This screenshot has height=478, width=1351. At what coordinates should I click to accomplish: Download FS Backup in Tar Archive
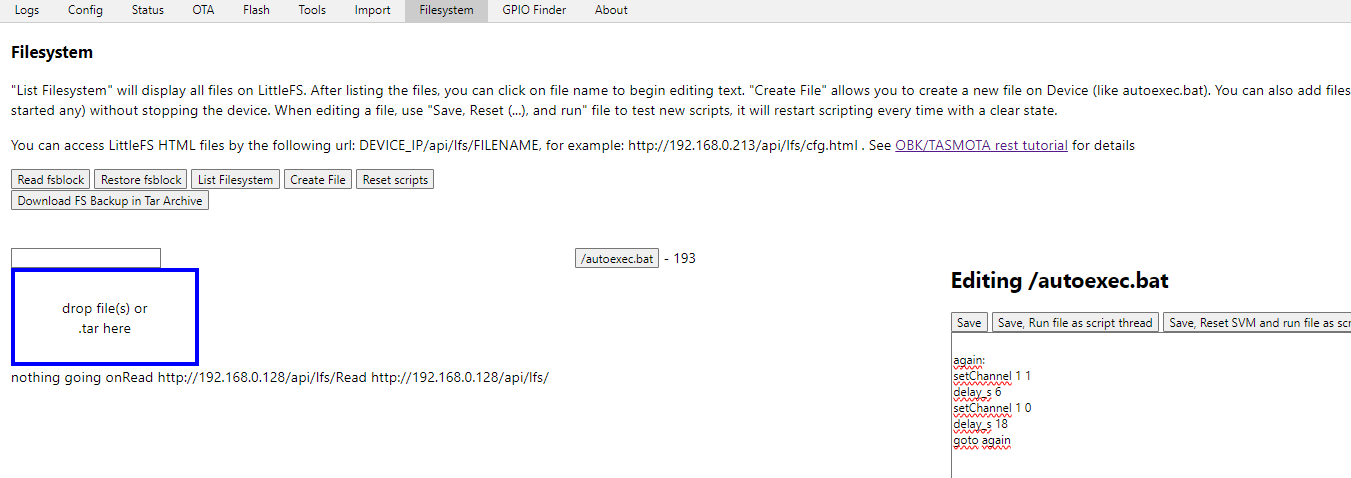(x=110, y=201)
